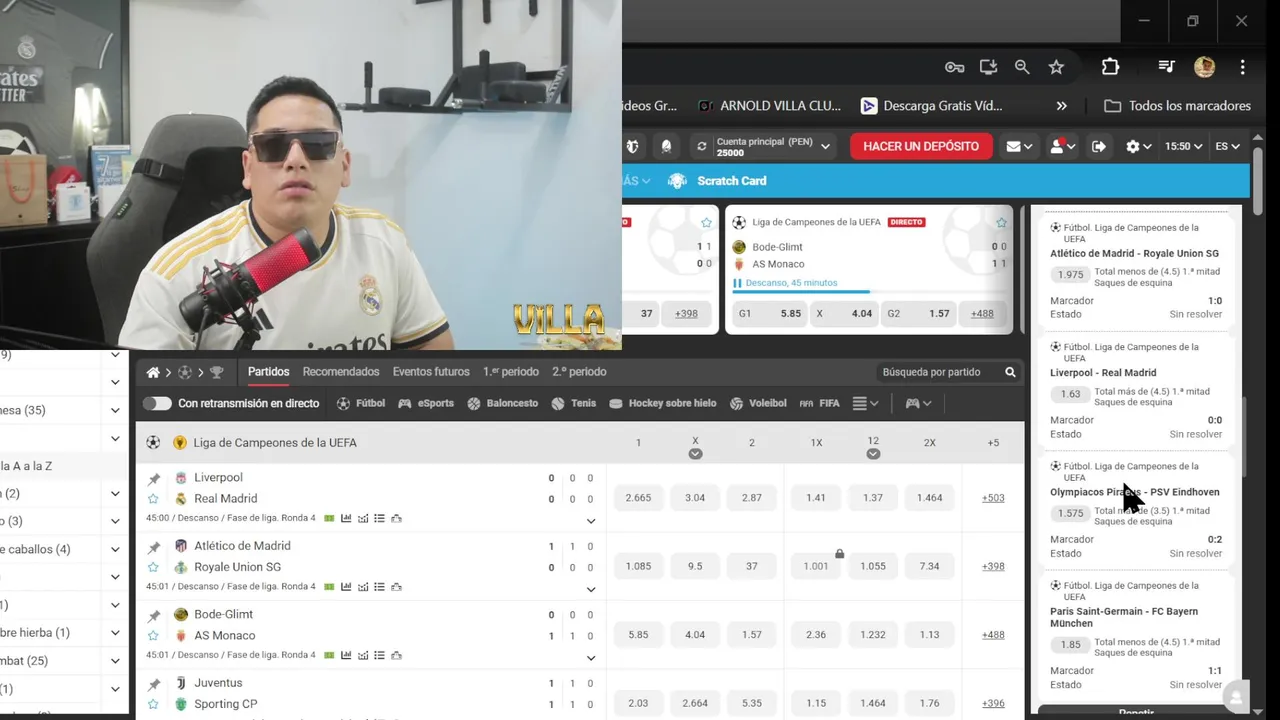Bookmark this page with the star icon
Image resolution: width=1280 pixels, height=720 pixels.
tap(1056, 67)
